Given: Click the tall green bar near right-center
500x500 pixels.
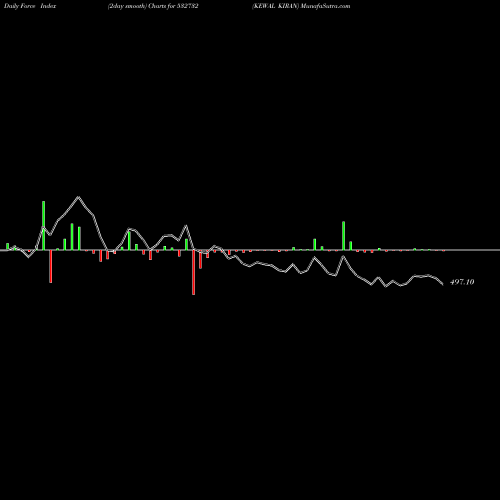Looking at the screenshot, I should 344,236.
